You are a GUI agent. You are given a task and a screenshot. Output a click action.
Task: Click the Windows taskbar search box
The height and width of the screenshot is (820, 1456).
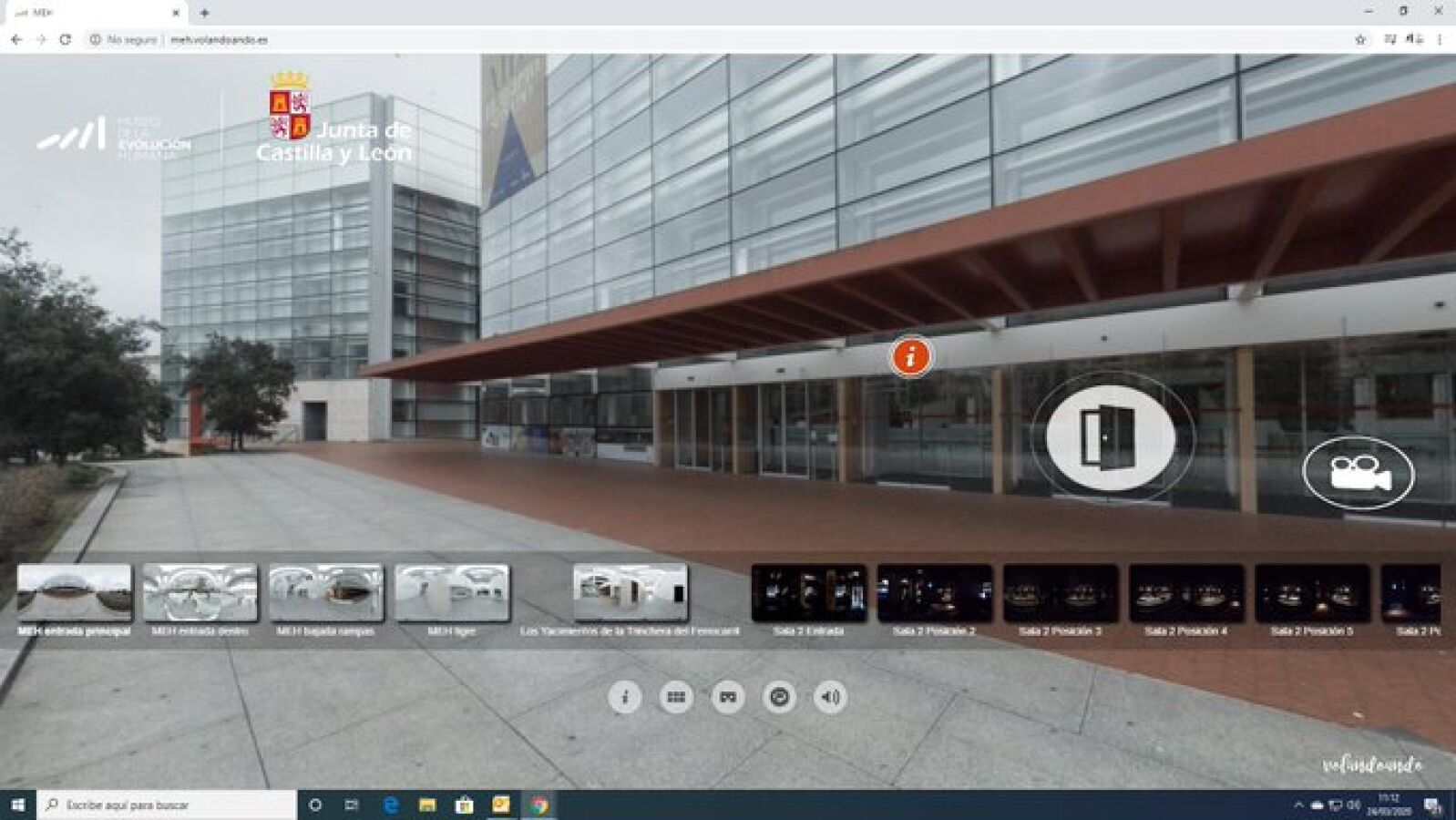tap(169, 805)
